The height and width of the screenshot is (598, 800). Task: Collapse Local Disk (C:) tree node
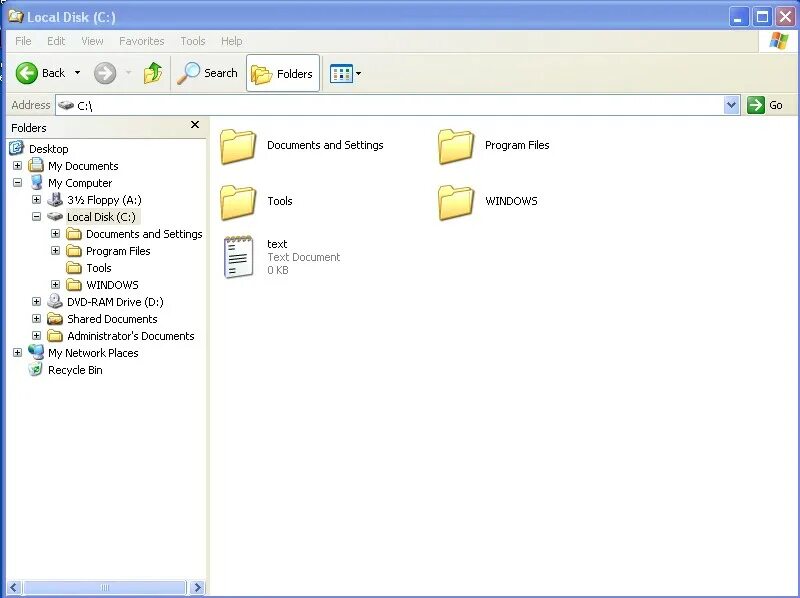coord(36,216)
